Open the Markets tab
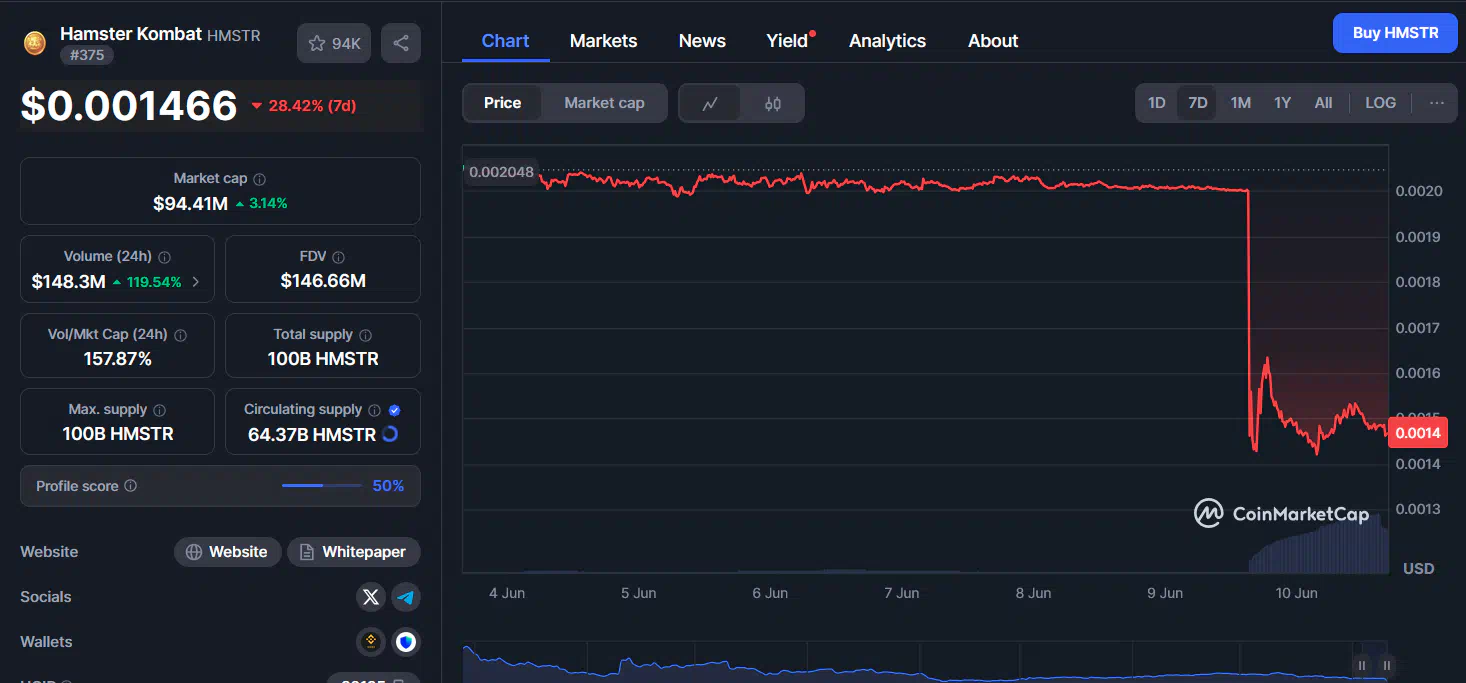This screenshot has width=1466, height=683. pos(603,41)
